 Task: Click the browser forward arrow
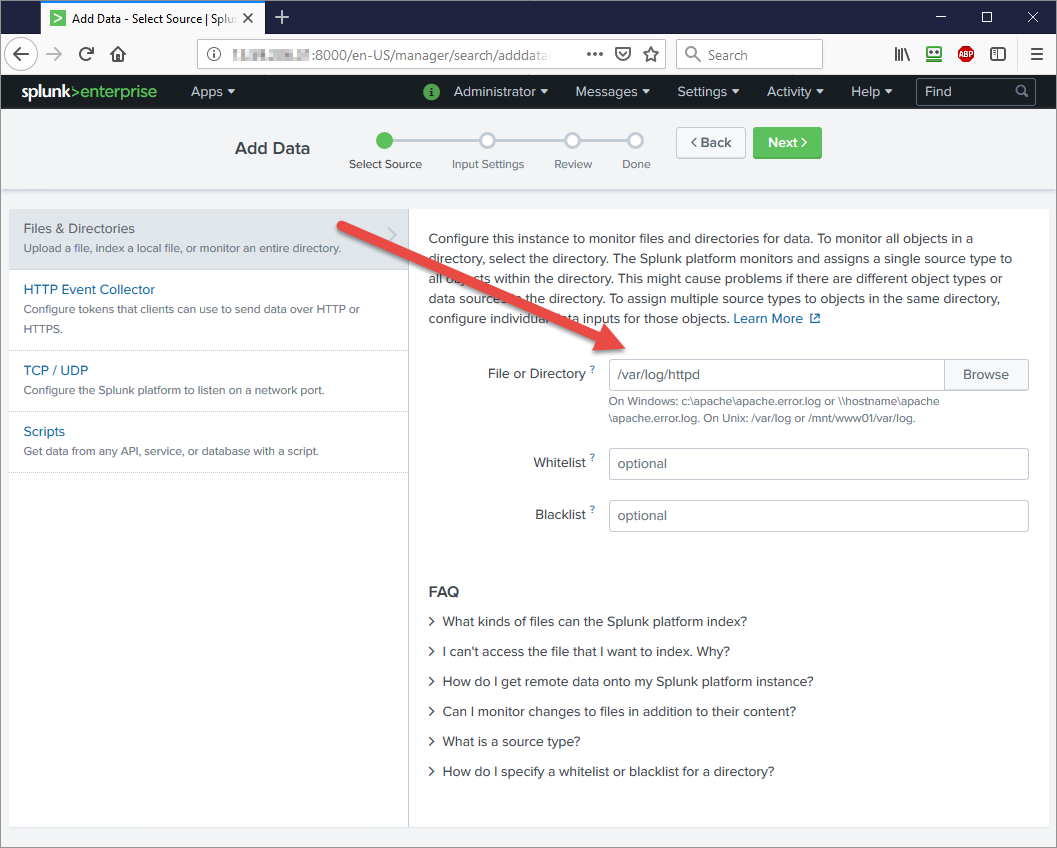[54, 54]
